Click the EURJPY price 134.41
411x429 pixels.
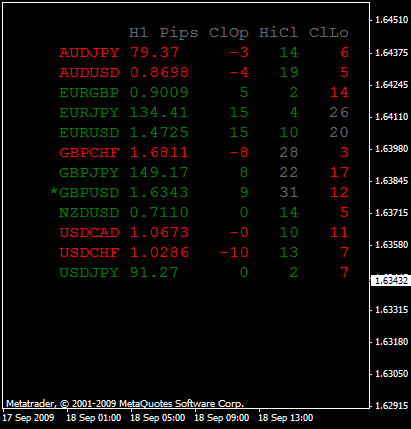point(159,113)
